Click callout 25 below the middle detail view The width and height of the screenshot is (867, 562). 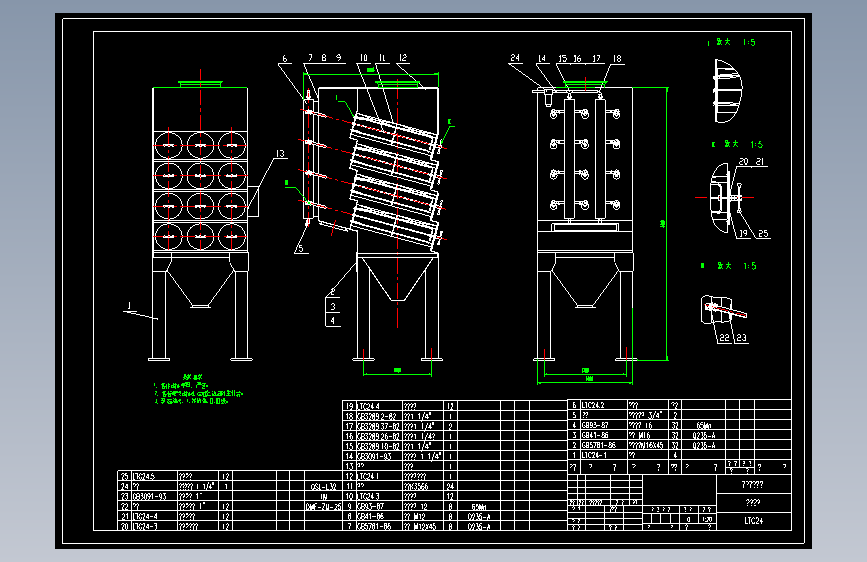pyautogui.click(x=763, y=233)
